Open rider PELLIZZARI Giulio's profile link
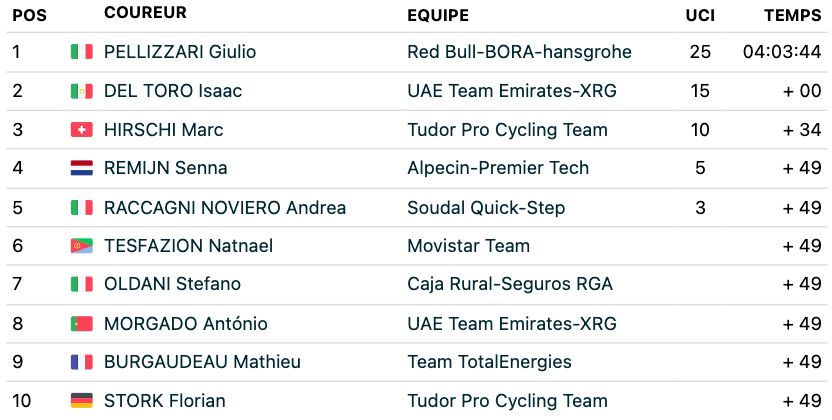This screenshot has height=420, width=832. coord(180,51)
